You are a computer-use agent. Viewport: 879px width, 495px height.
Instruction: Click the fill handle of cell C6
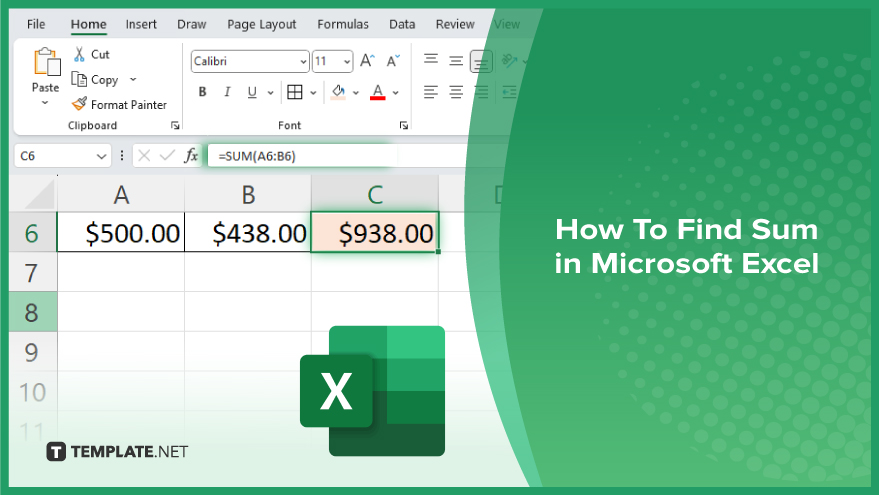pyautogui.click(x=438, y=252)
